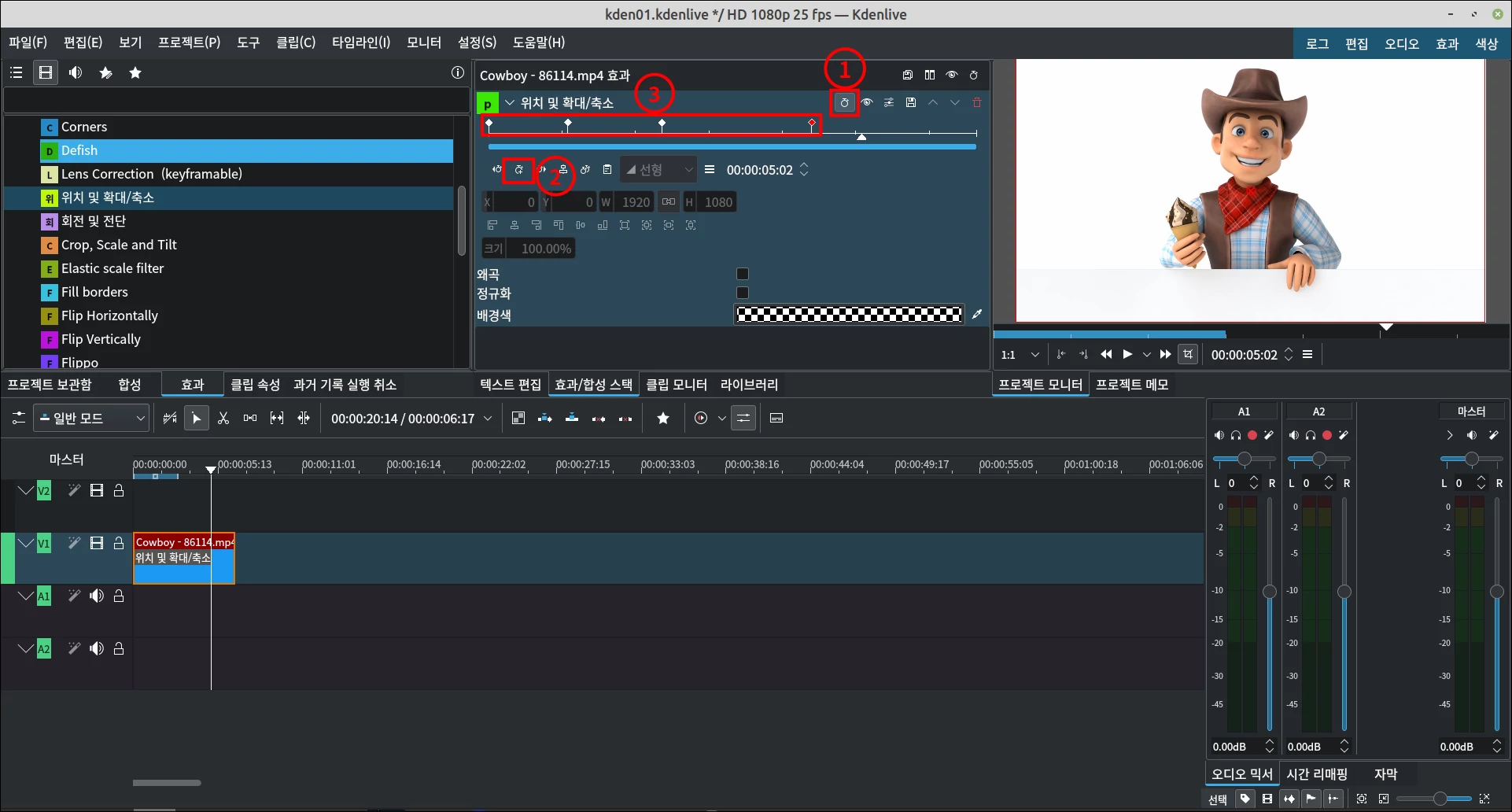
Task: Select Cowboy clip on V1 track
Action: pyautogui.click(x=184, y=559)
